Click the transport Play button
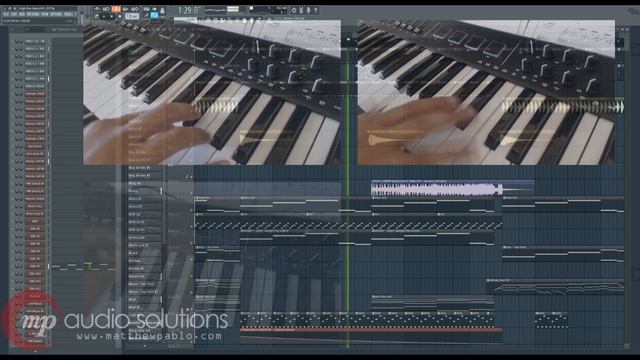The image size is (640, 360). pyautogui.click(x=103, y=17)
